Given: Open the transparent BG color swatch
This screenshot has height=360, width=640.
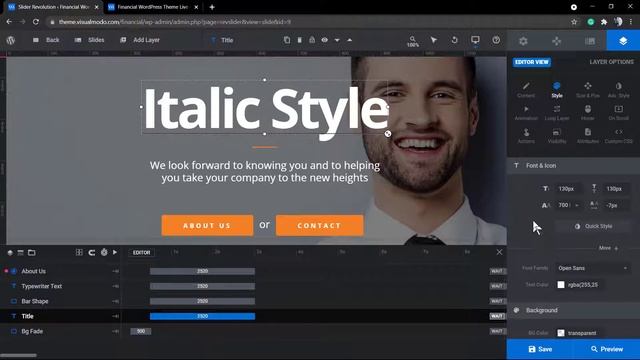Looking at the screenshot, I should tap(561, 333).
